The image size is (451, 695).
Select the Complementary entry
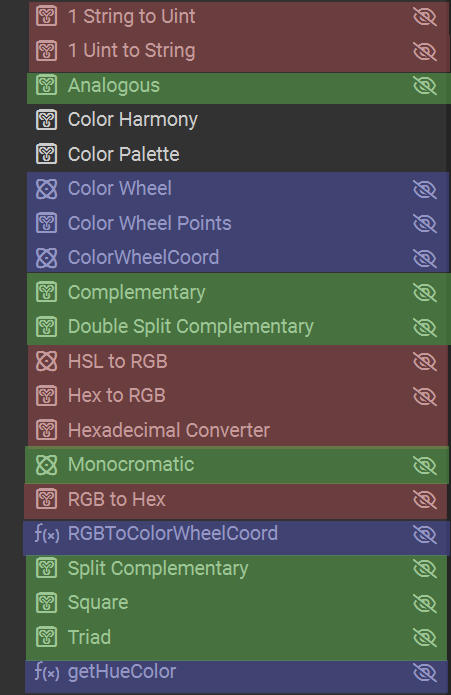click(238, 292)
